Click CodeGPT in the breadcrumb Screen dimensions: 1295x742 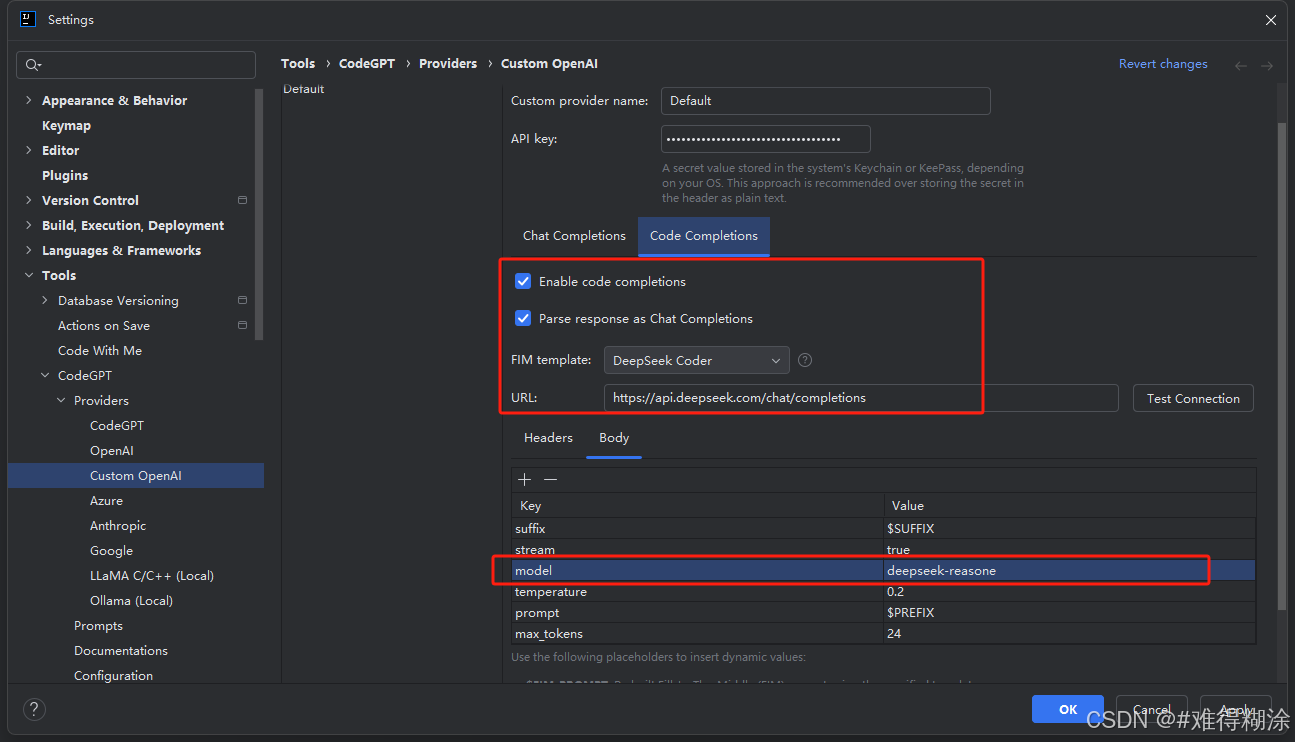pyautogui.click(x=367, y=63)
